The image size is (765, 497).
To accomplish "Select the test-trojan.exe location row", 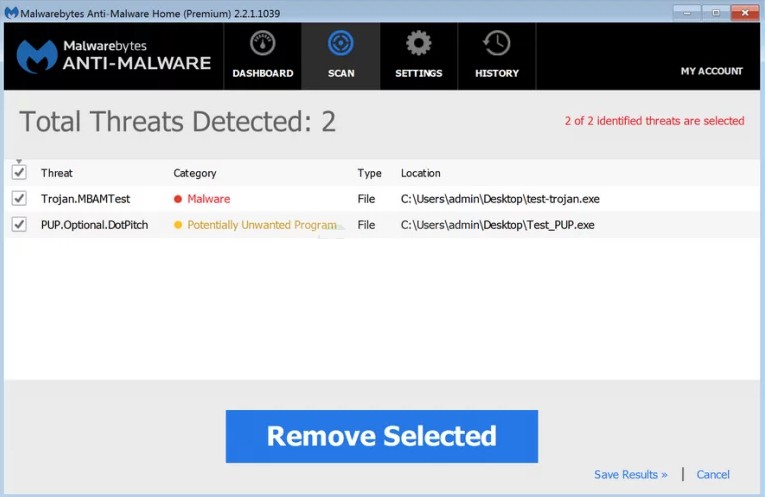I will point(500,199).
